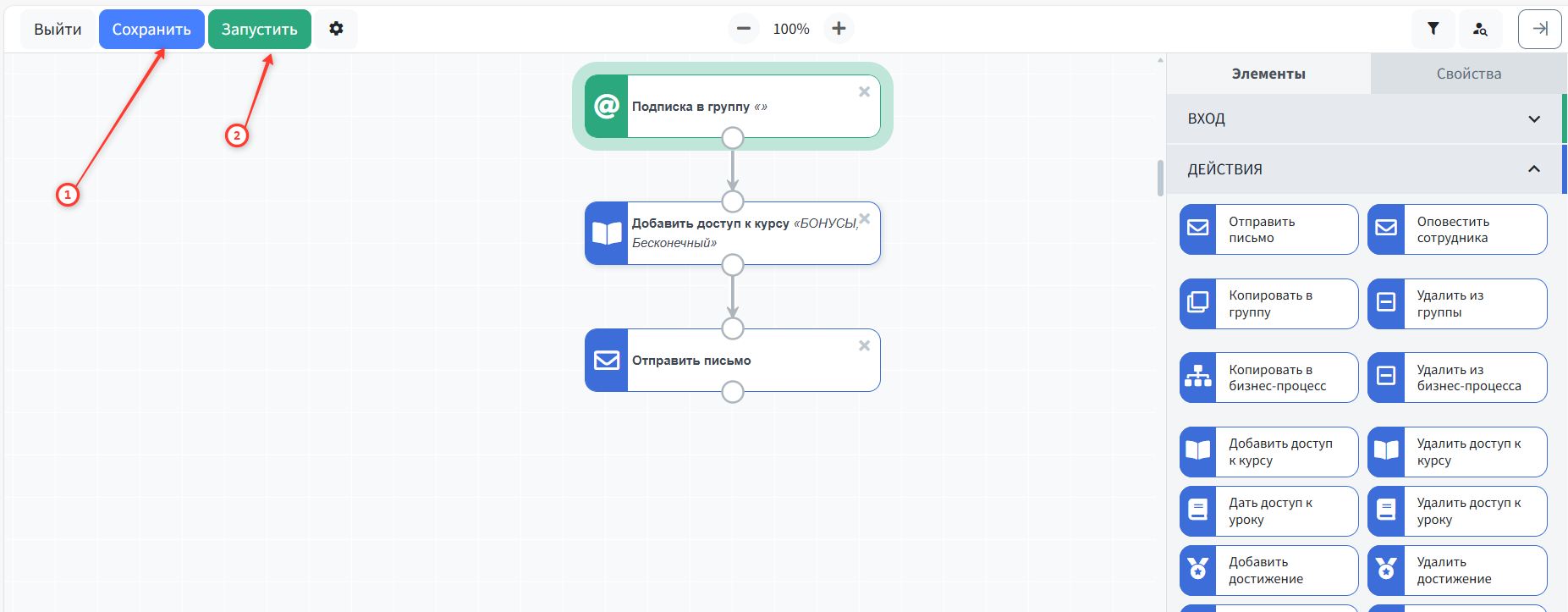This screenshot has height=612, width=1568.
Task: Click the filter funnel icon
Action: point(1433,29)
